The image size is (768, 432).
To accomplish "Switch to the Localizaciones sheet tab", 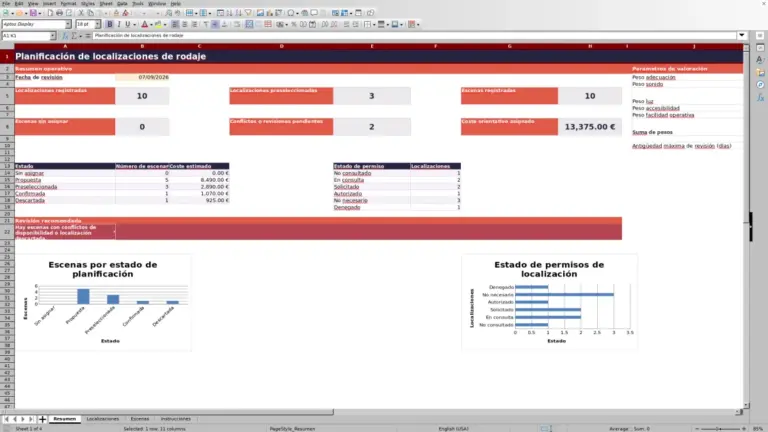I will 103,419.
